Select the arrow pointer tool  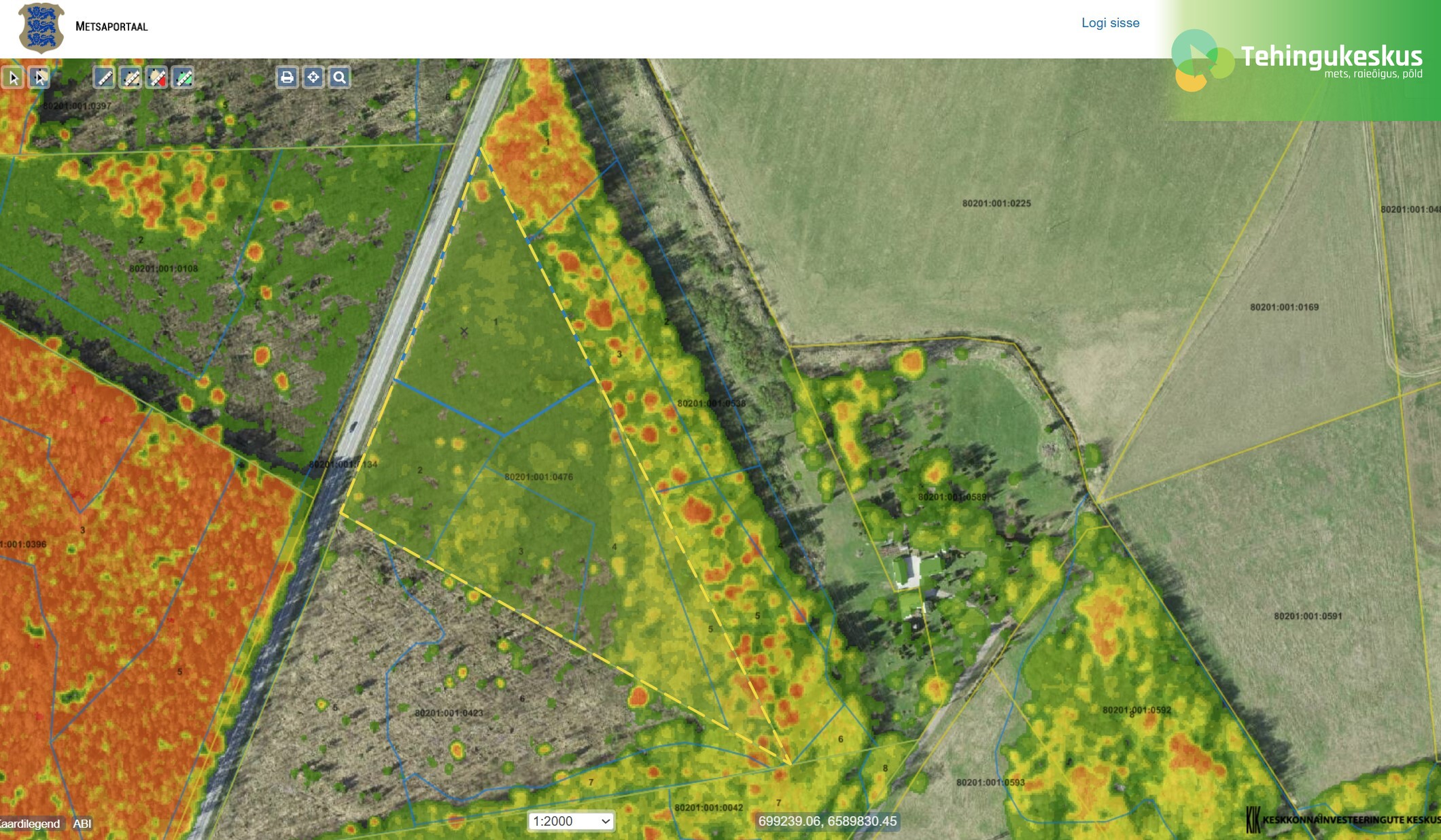[x=13, y=78]
